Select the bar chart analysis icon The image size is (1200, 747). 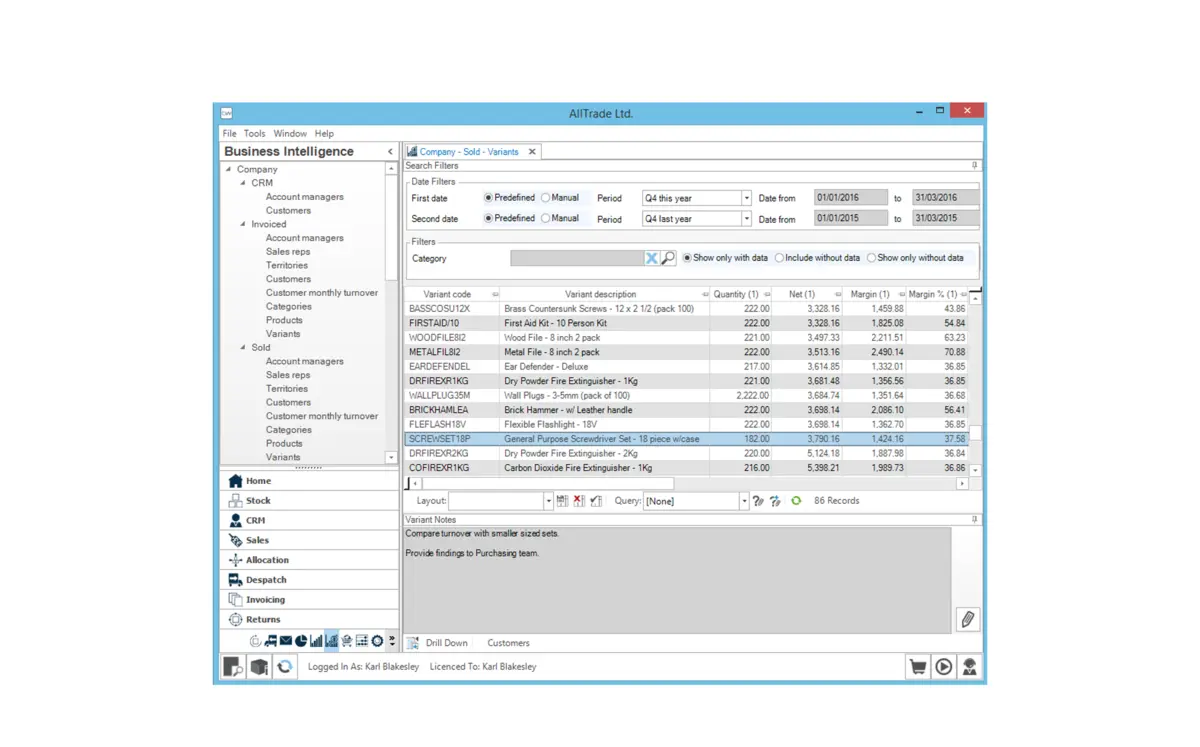tap(315, 641)
